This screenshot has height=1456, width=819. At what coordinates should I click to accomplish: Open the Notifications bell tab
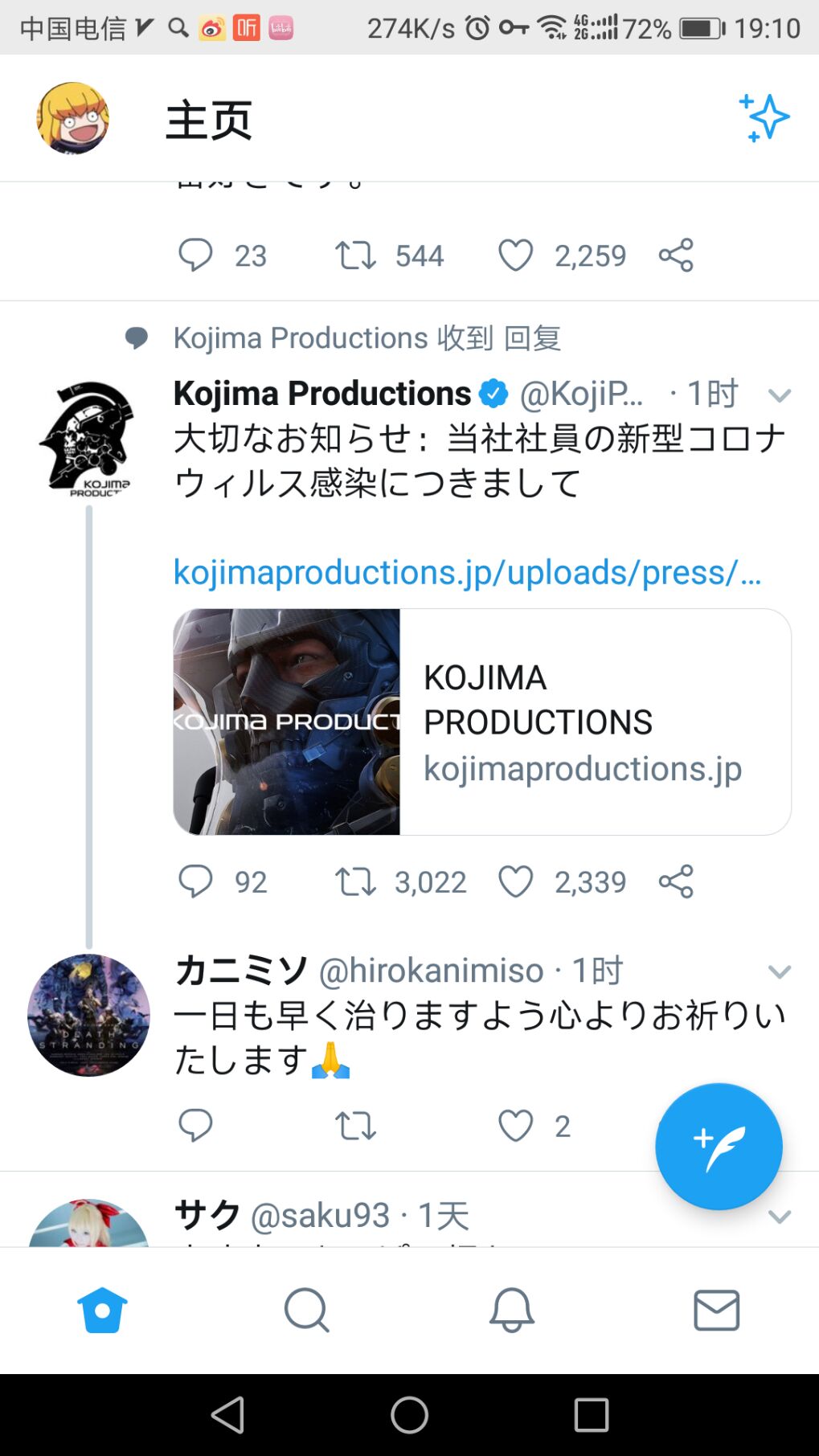pos(512,1311)
